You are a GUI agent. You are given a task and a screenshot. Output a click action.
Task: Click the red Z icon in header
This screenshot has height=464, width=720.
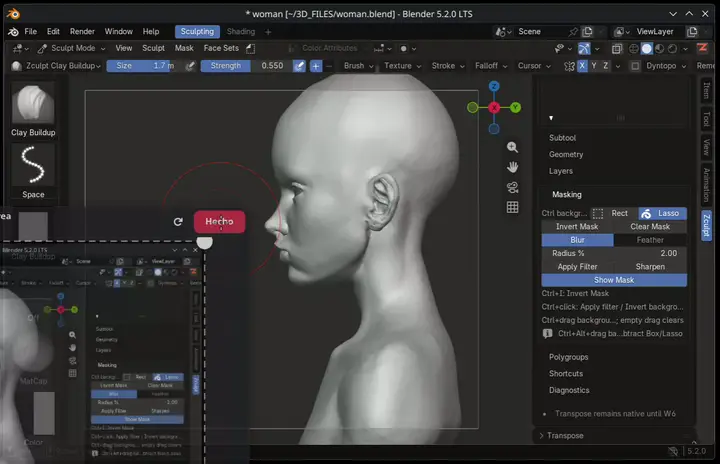coord(702,48)
